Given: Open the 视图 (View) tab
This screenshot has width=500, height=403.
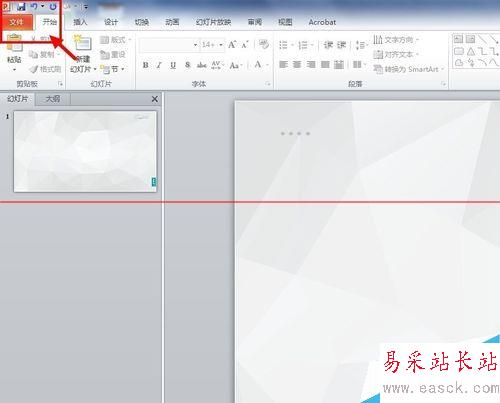Looking at the screenshot, I should [x=285, y=22].
